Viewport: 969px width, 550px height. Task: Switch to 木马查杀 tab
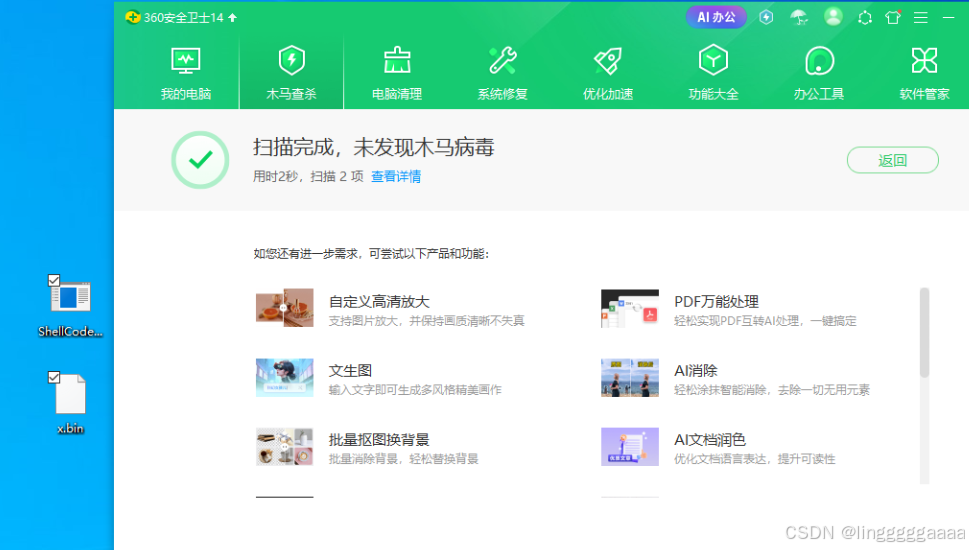291,73
